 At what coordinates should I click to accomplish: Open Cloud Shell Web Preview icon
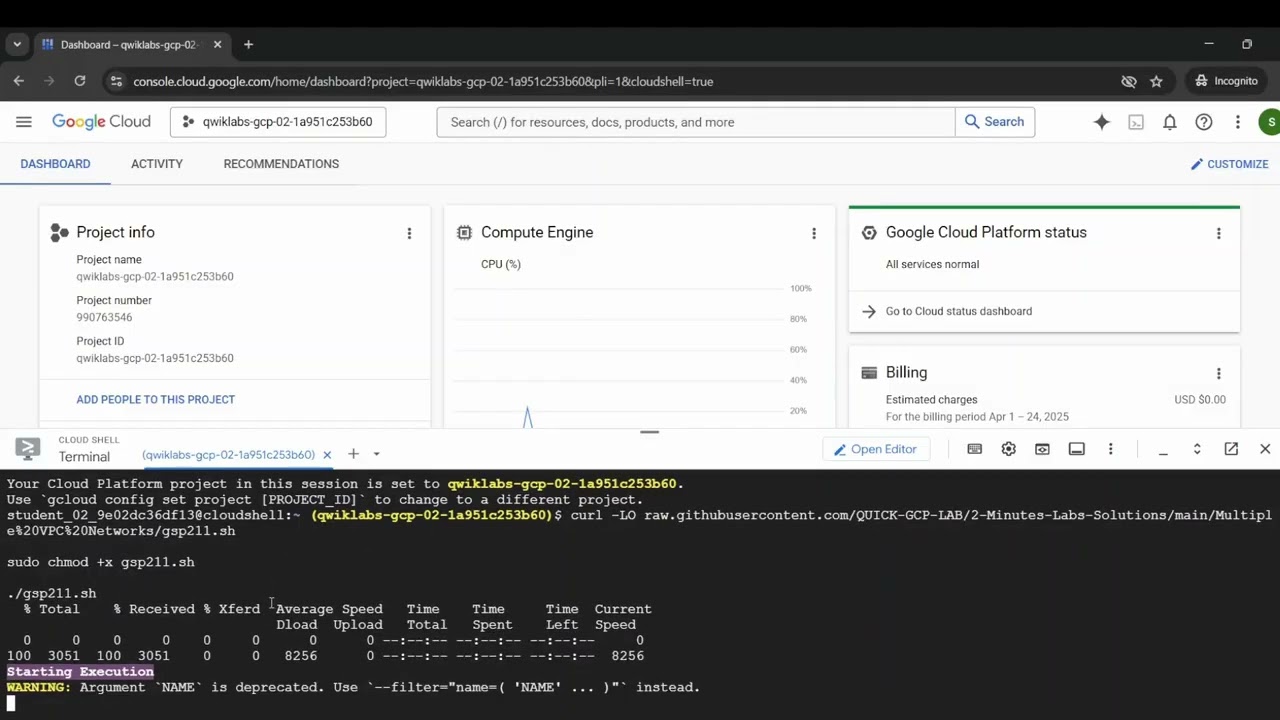point(1042,449)
